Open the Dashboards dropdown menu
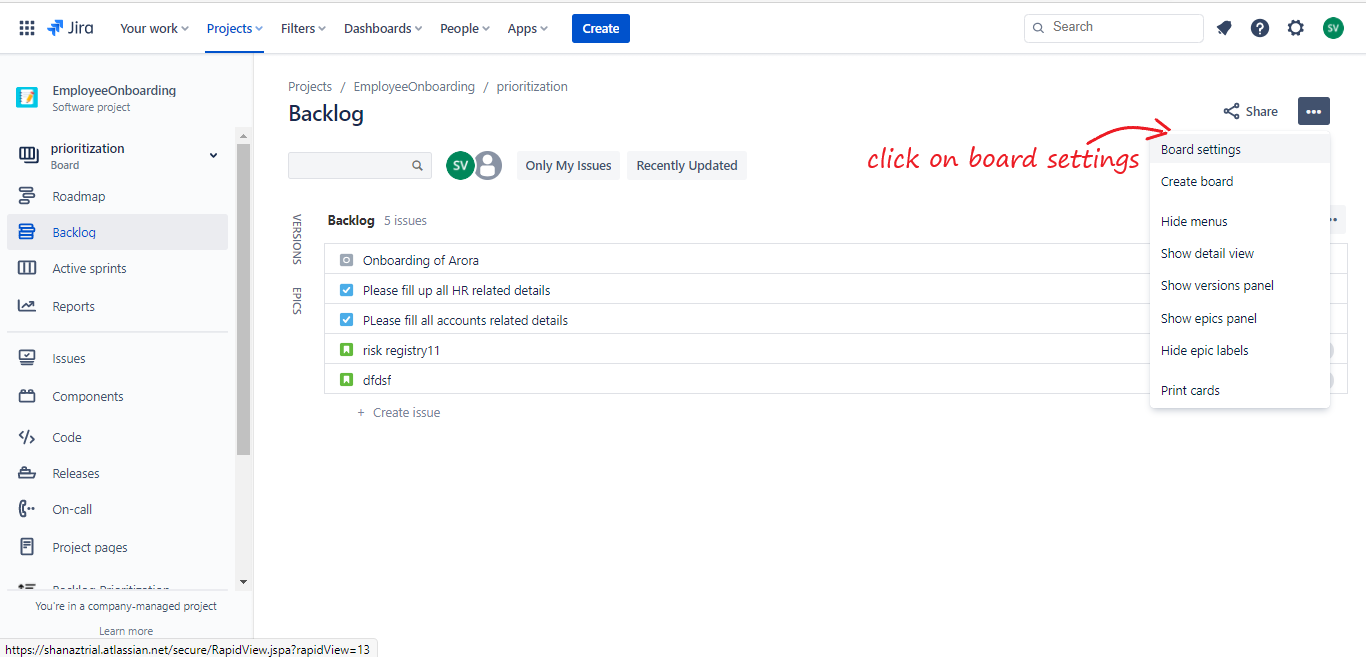 point(383,28)
